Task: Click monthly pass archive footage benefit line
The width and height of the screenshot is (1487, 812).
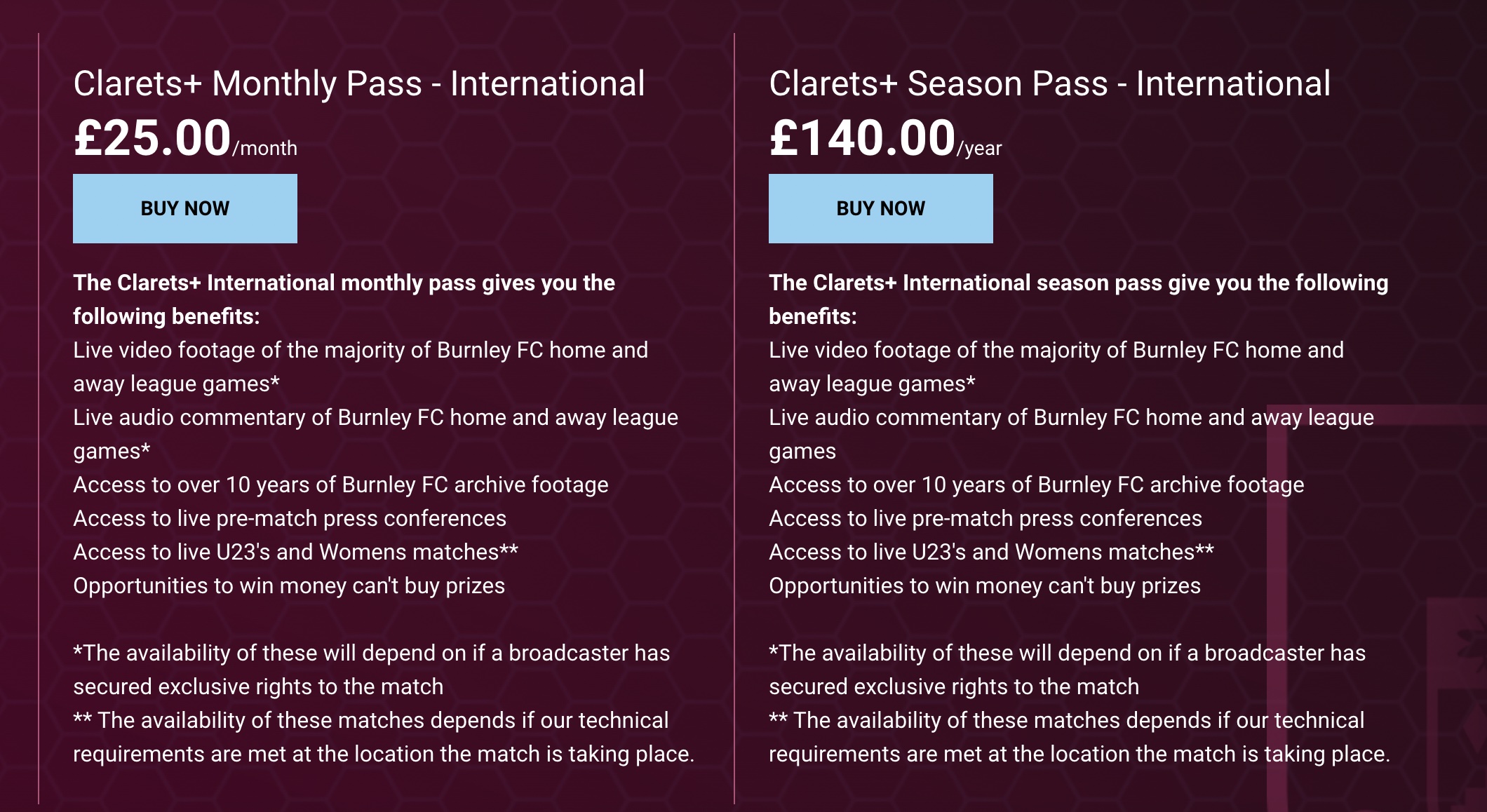Action: tap(341, 485)
